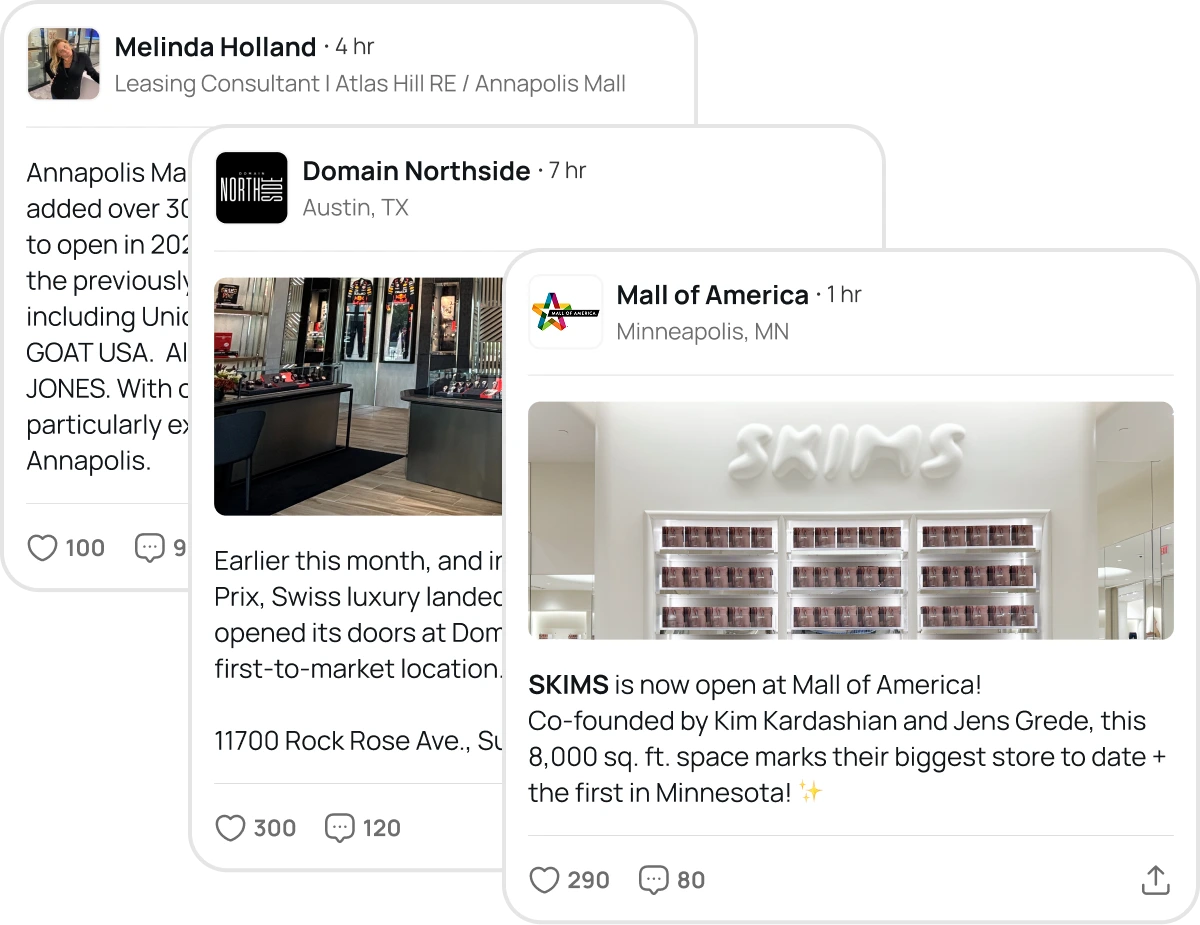The width and height of the screenshot is (1200, 925).
Task: Click the bold SKIMS text in post
Action: (x=568, y=685)
